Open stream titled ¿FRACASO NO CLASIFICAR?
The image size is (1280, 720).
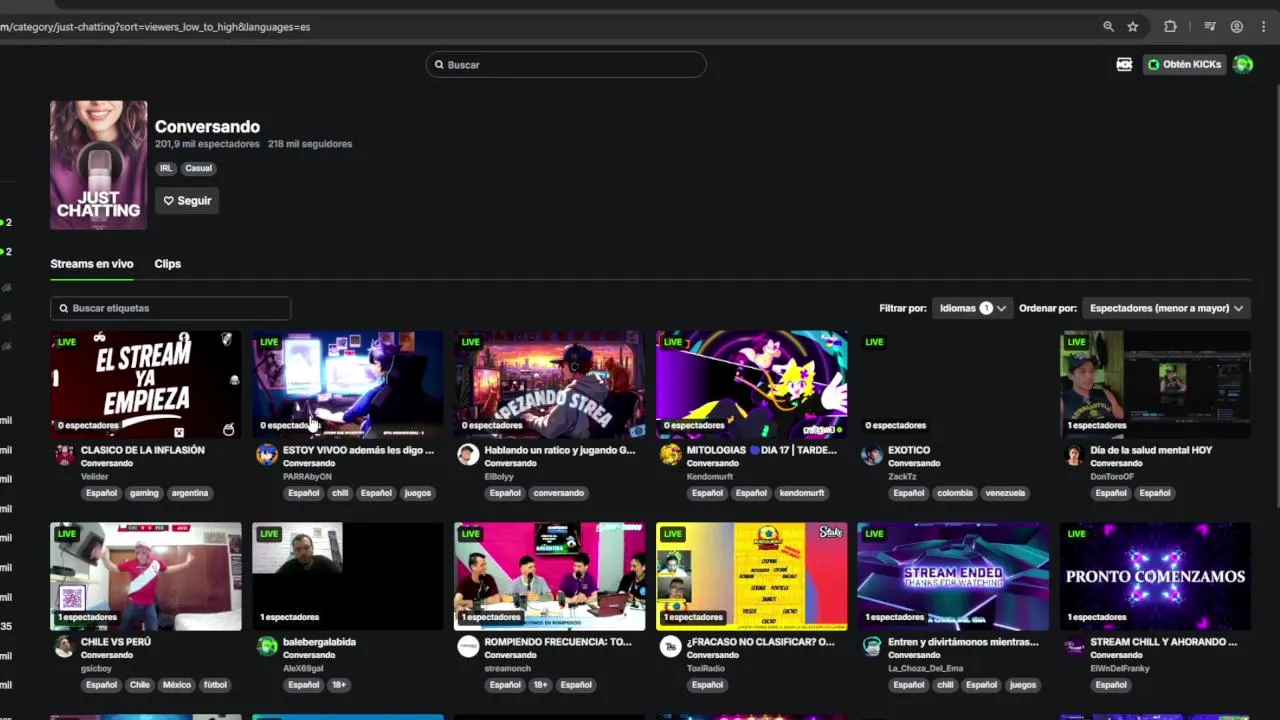click(x=760, y=642)
